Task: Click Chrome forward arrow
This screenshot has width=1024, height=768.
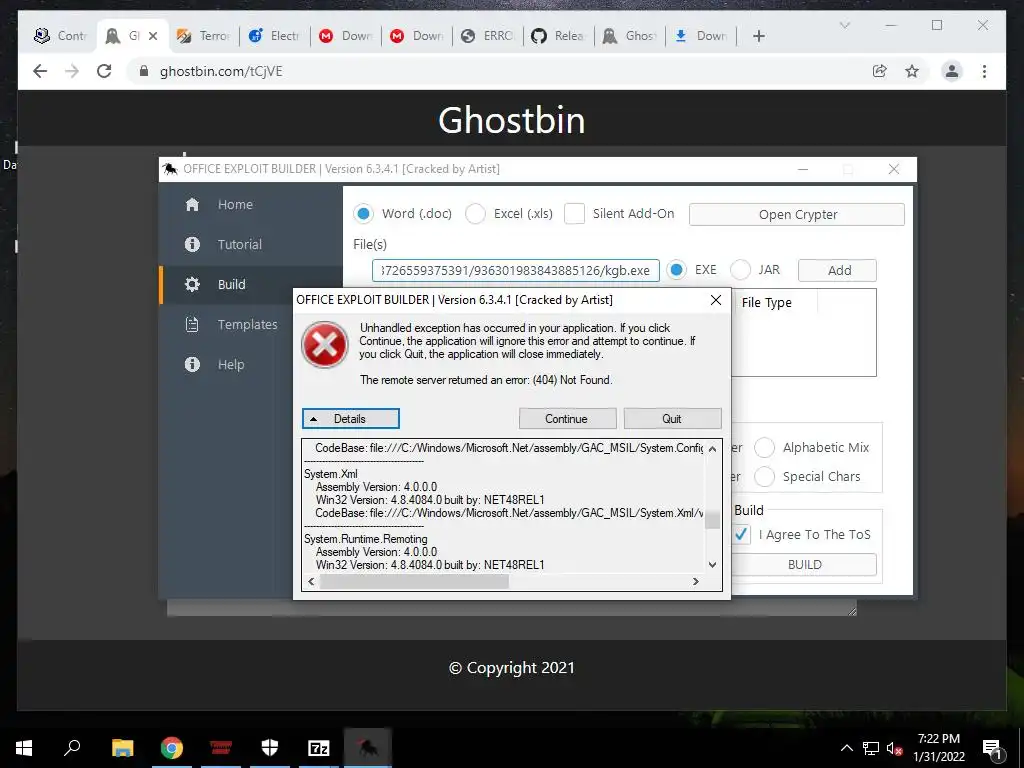Action: point(72,71)
